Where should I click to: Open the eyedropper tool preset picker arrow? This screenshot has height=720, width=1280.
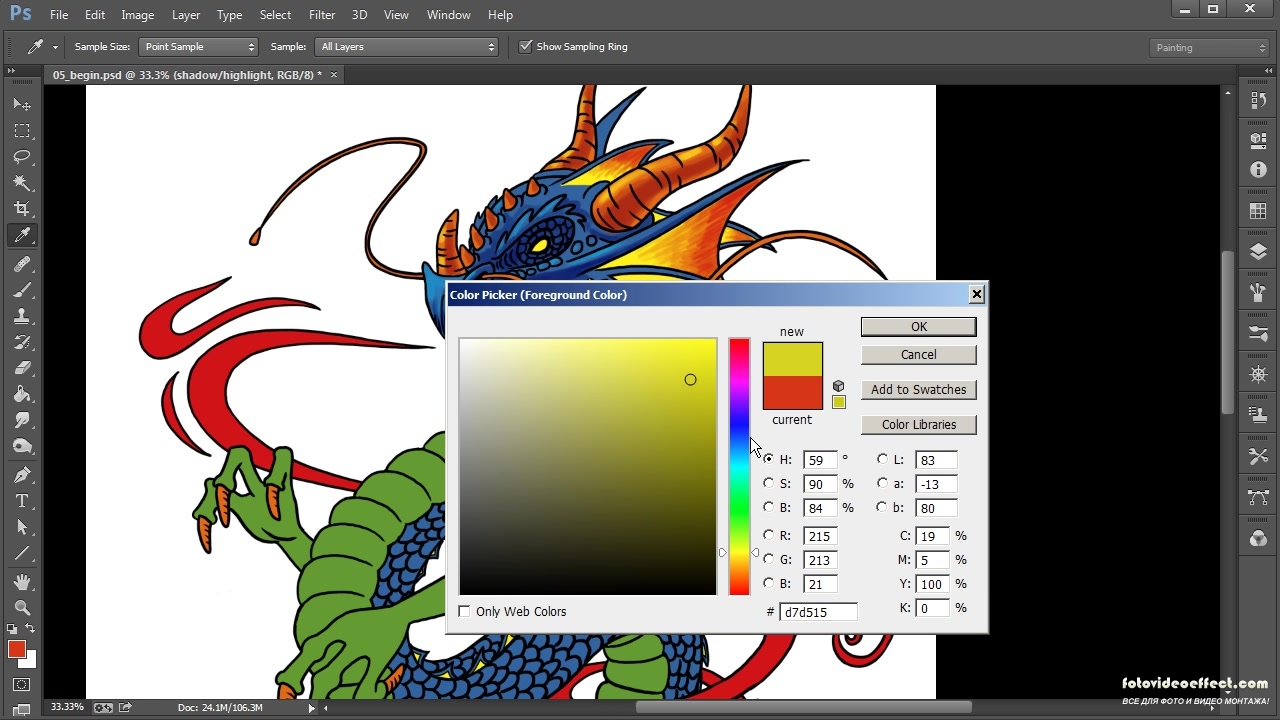[x=55, y=47]
